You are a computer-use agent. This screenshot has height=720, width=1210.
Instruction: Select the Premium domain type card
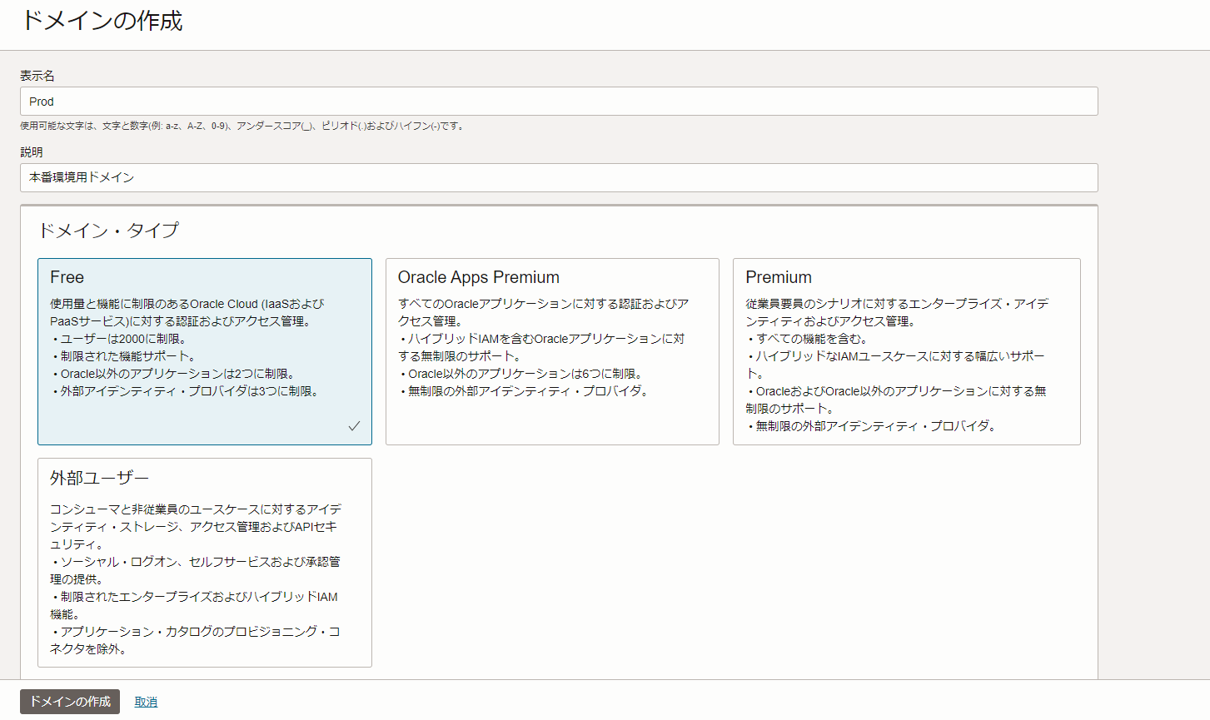pos(907,352)
